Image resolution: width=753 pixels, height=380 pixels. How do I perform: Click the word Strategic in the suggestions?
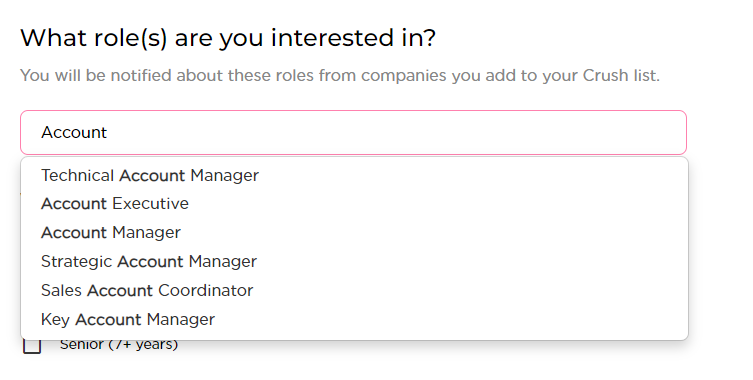click(77, 262)
